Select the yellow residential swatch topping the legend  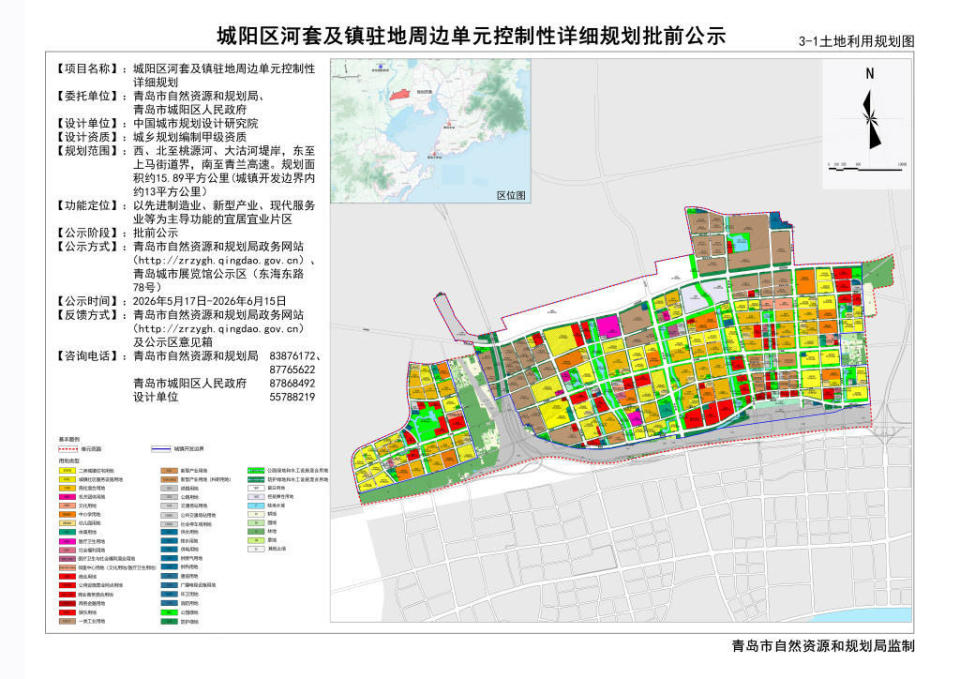[67, 470]
